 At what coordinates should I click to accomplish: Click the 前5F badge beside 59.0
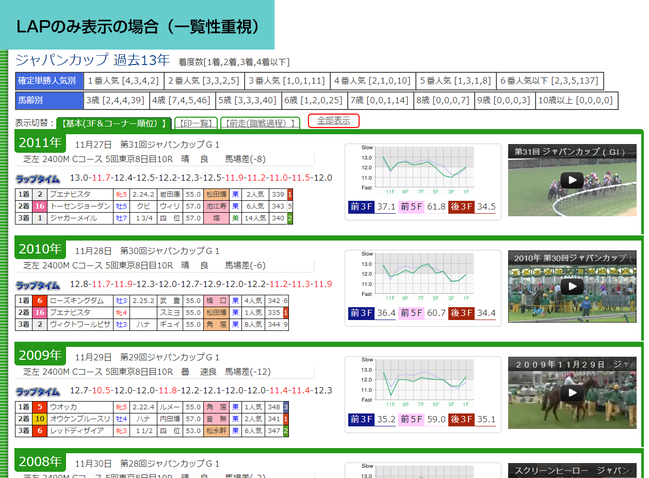point(411,419)
